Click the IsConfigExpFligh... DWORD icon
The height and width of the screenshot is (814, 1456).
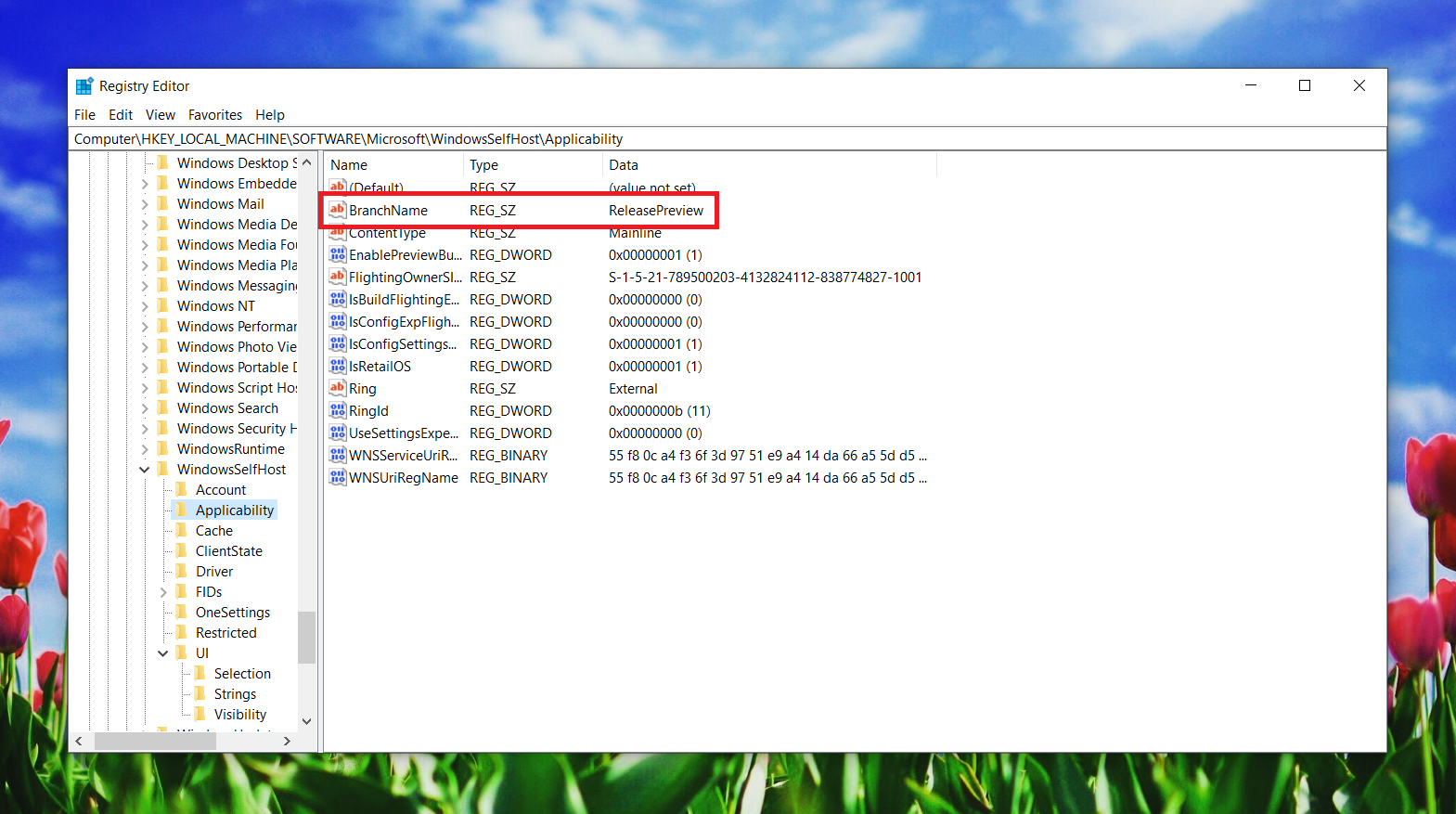pos(338,321)
